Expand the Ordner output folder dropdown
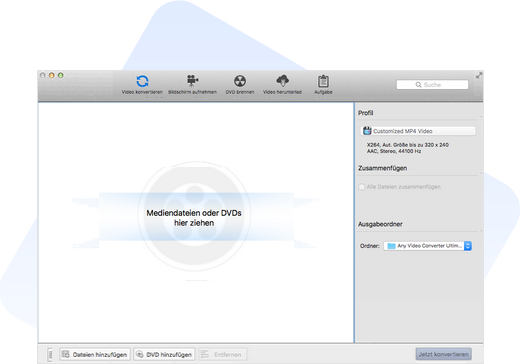The image size is (520, 364). point(427,246)
